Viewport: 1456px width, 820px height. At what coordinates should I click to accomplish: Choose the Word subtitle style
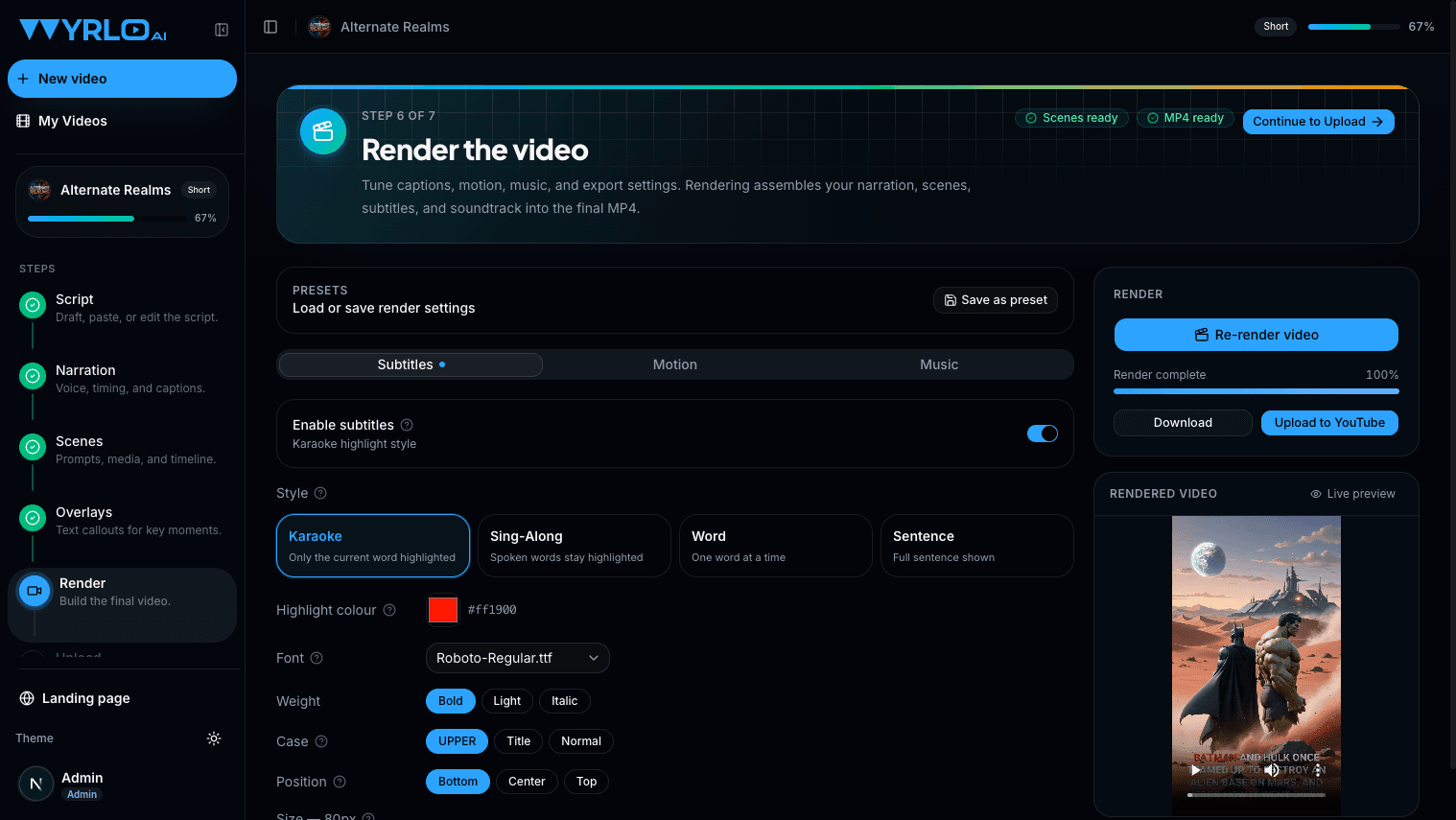(776, 546)
